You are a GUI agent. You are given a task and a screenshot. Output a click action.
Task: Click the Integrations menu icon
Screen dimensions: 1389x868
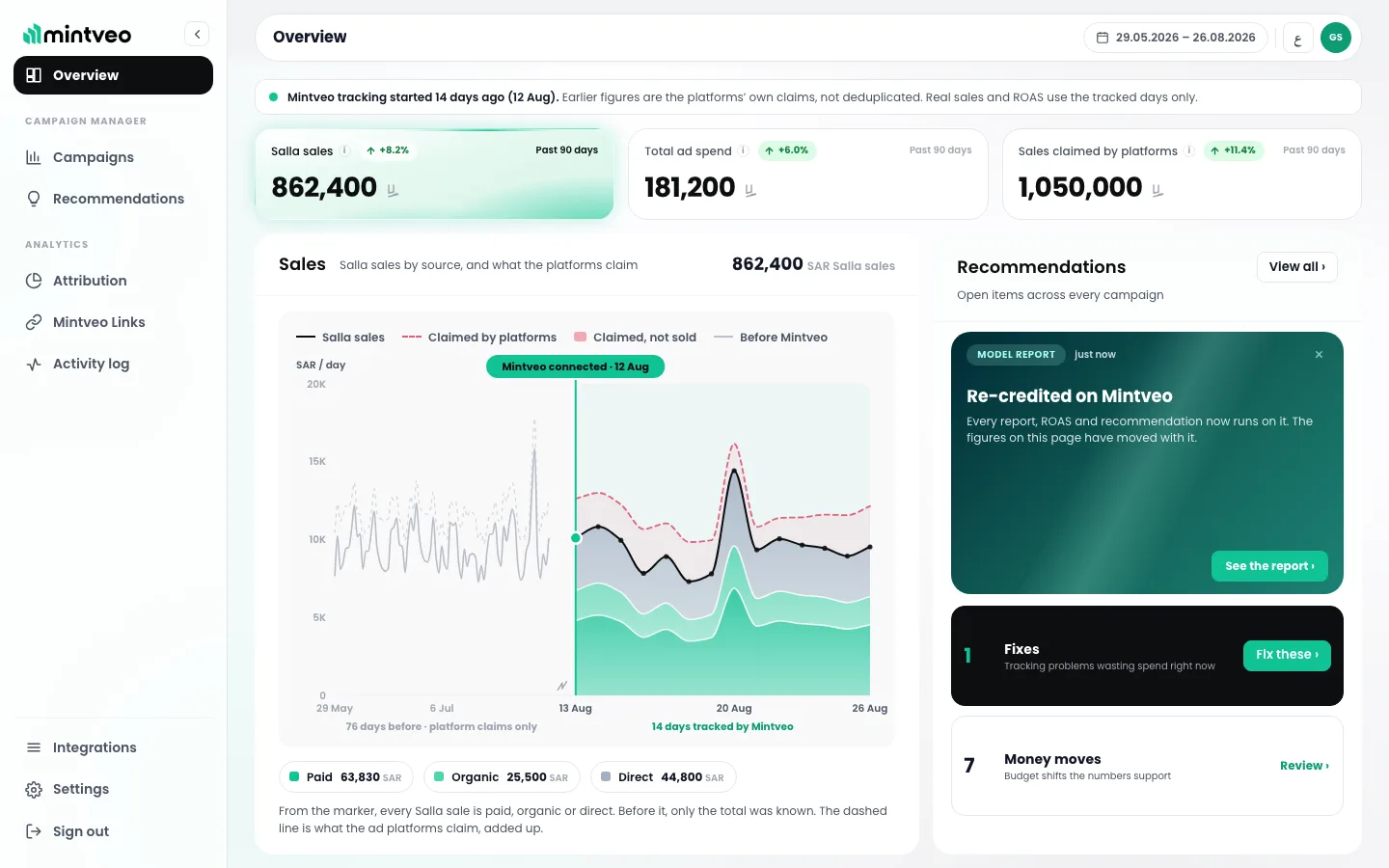point(34,747)
